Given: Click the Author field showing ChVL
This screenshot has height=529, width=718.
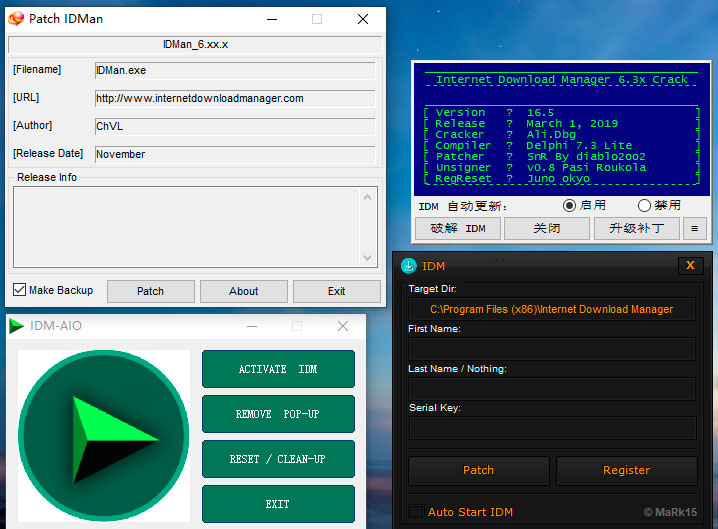Looking at the screenshot, I should click(235, 126).
